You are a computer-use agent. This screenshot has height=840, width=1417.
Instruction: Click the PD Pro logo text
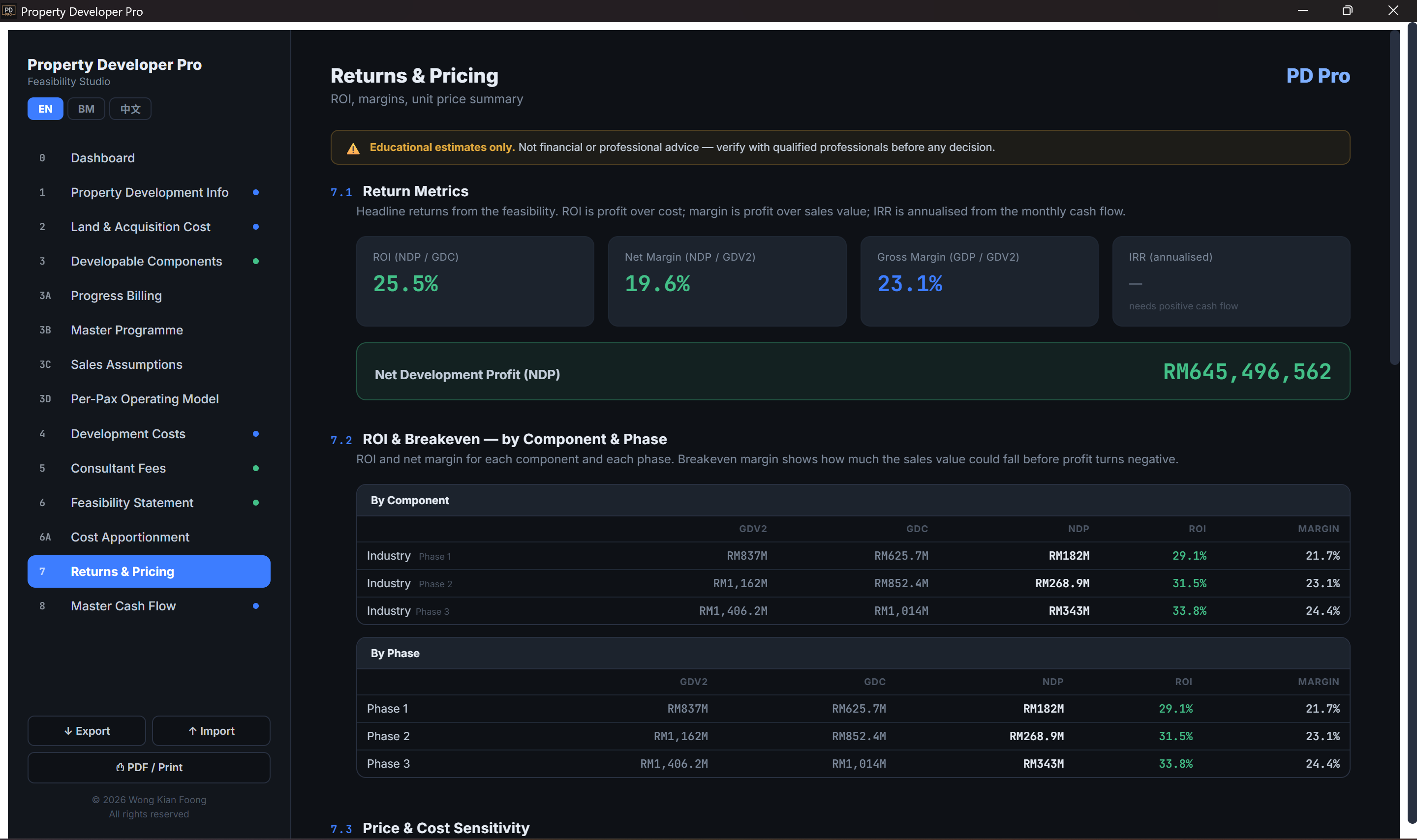(1318, 75)
